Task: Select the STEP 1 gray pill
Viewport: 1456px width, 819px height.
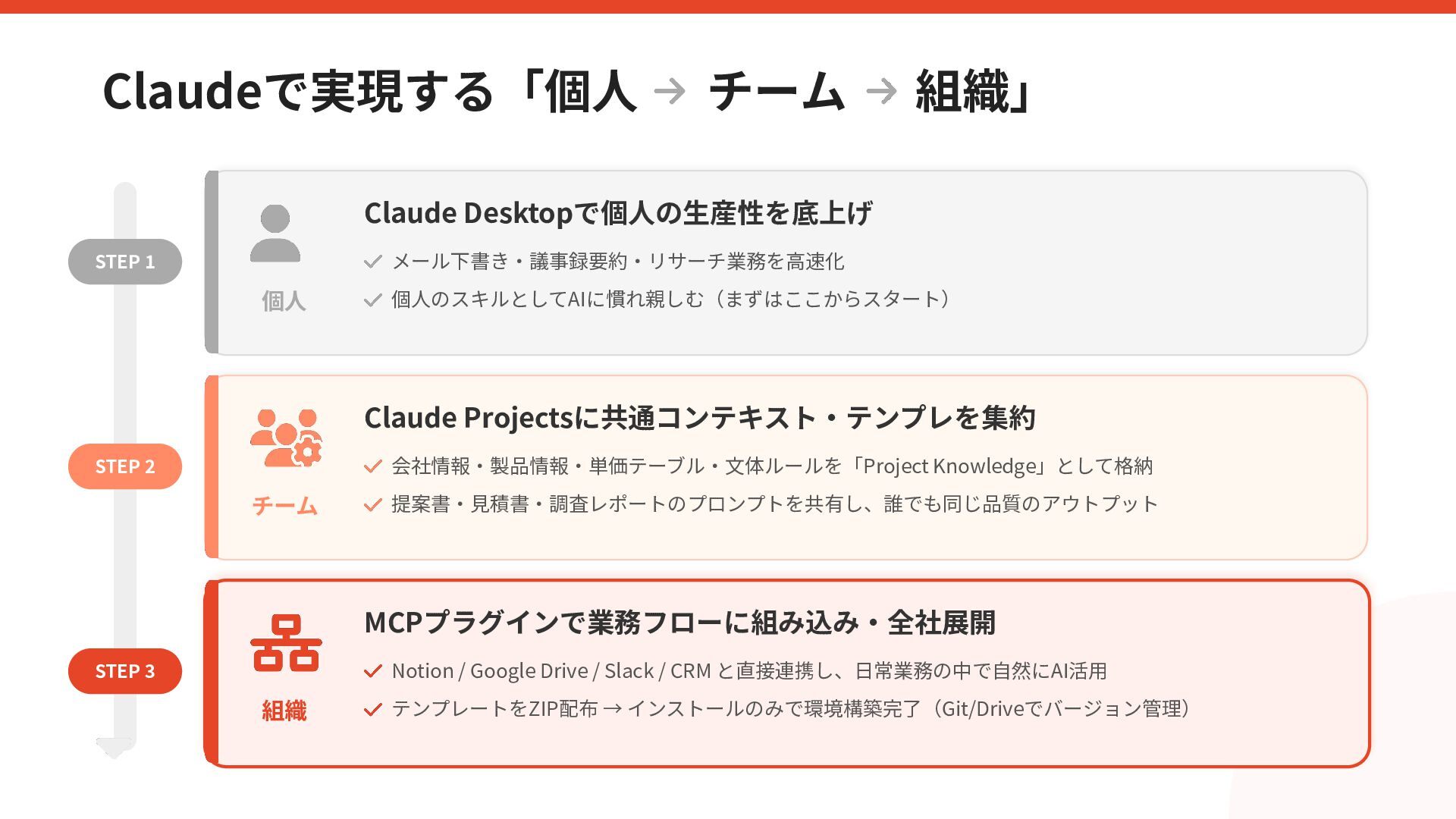Action: (x=125, y=262)
